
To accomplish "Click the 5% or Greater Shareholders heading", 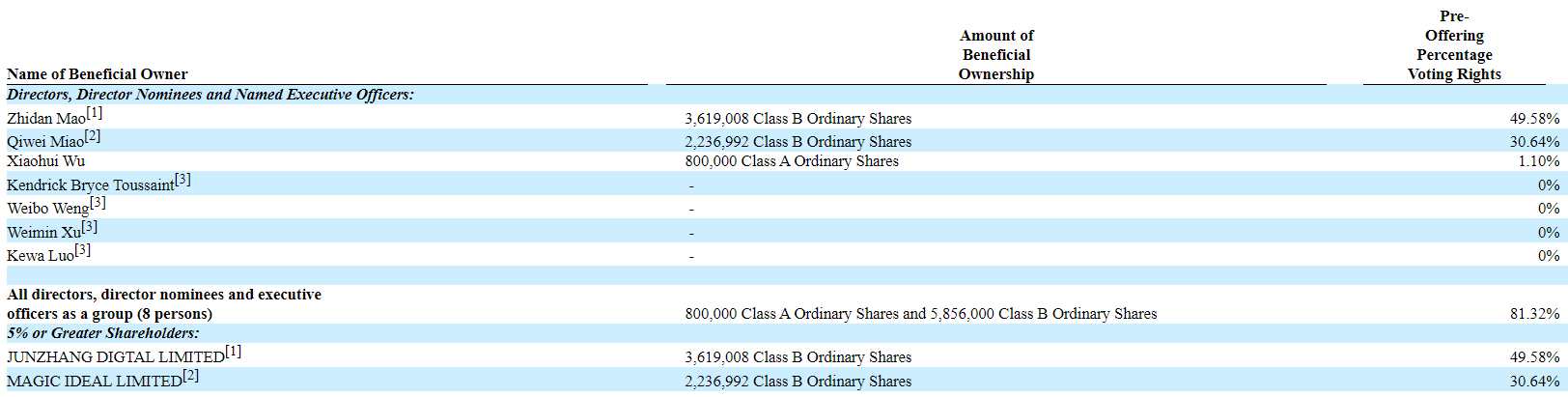I will [x=103, y=333].
